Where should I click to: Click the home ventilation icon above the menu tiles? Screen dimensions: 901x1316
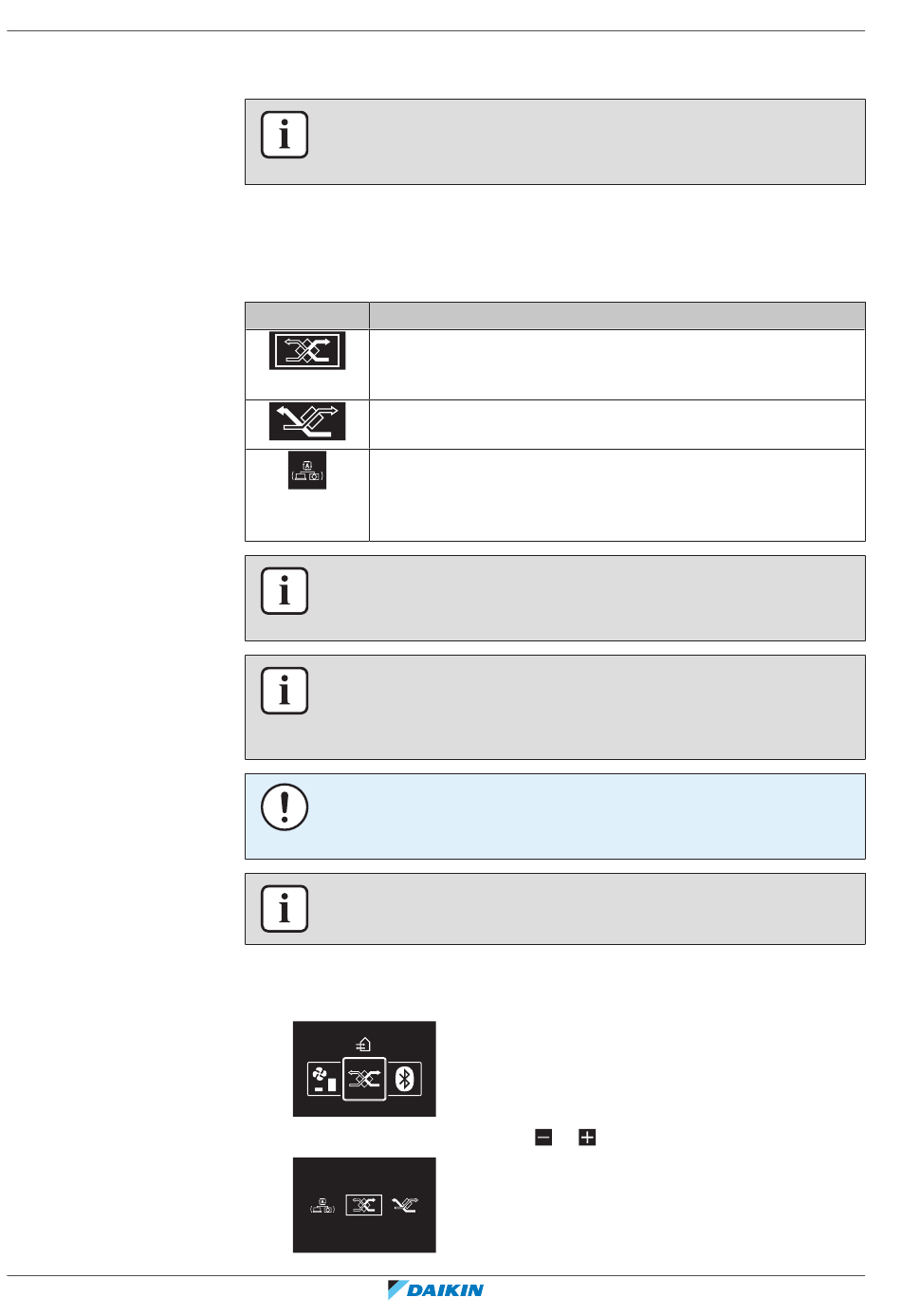pos(364,1045)
